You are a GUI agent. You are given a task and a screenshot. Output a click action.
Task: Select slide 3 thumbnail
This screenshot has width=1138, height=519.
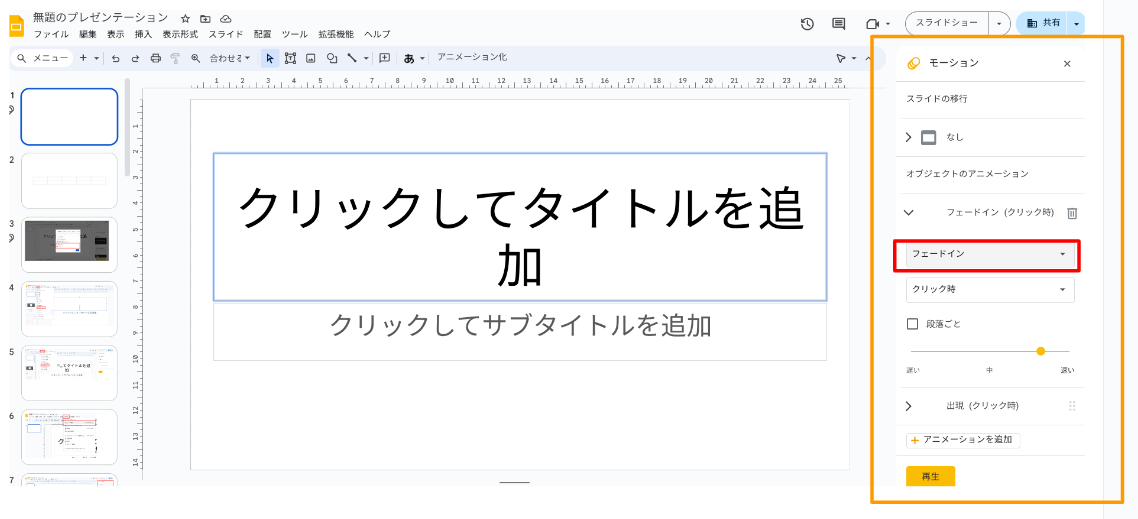coord(69,245)
